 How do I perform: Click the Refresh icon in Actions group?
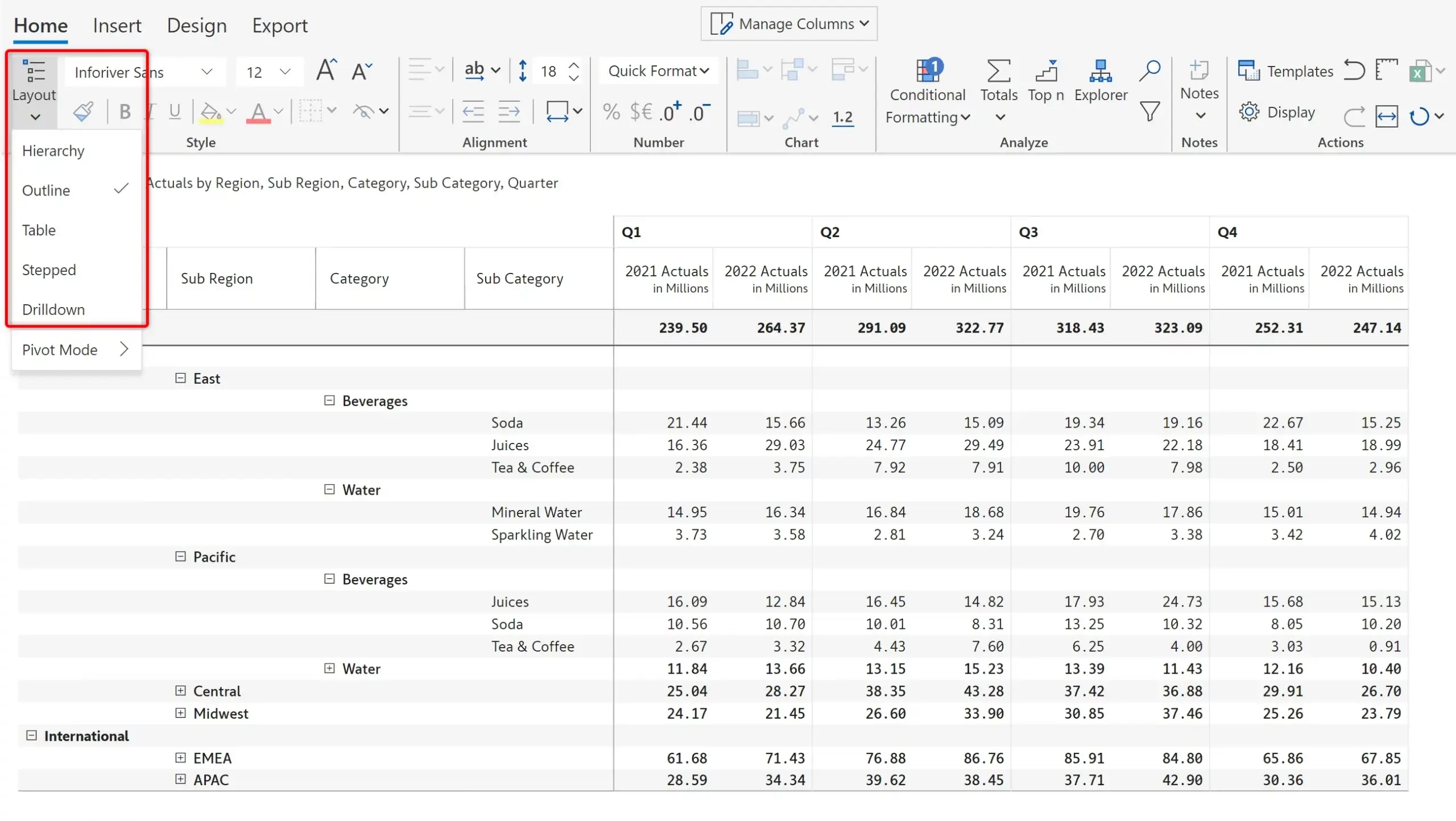pos(1423,117)
